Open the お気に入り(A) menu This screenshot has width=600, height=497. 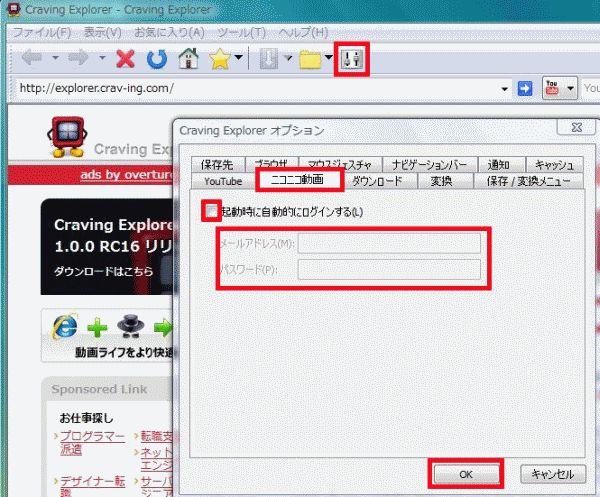[x=169, y=33]
